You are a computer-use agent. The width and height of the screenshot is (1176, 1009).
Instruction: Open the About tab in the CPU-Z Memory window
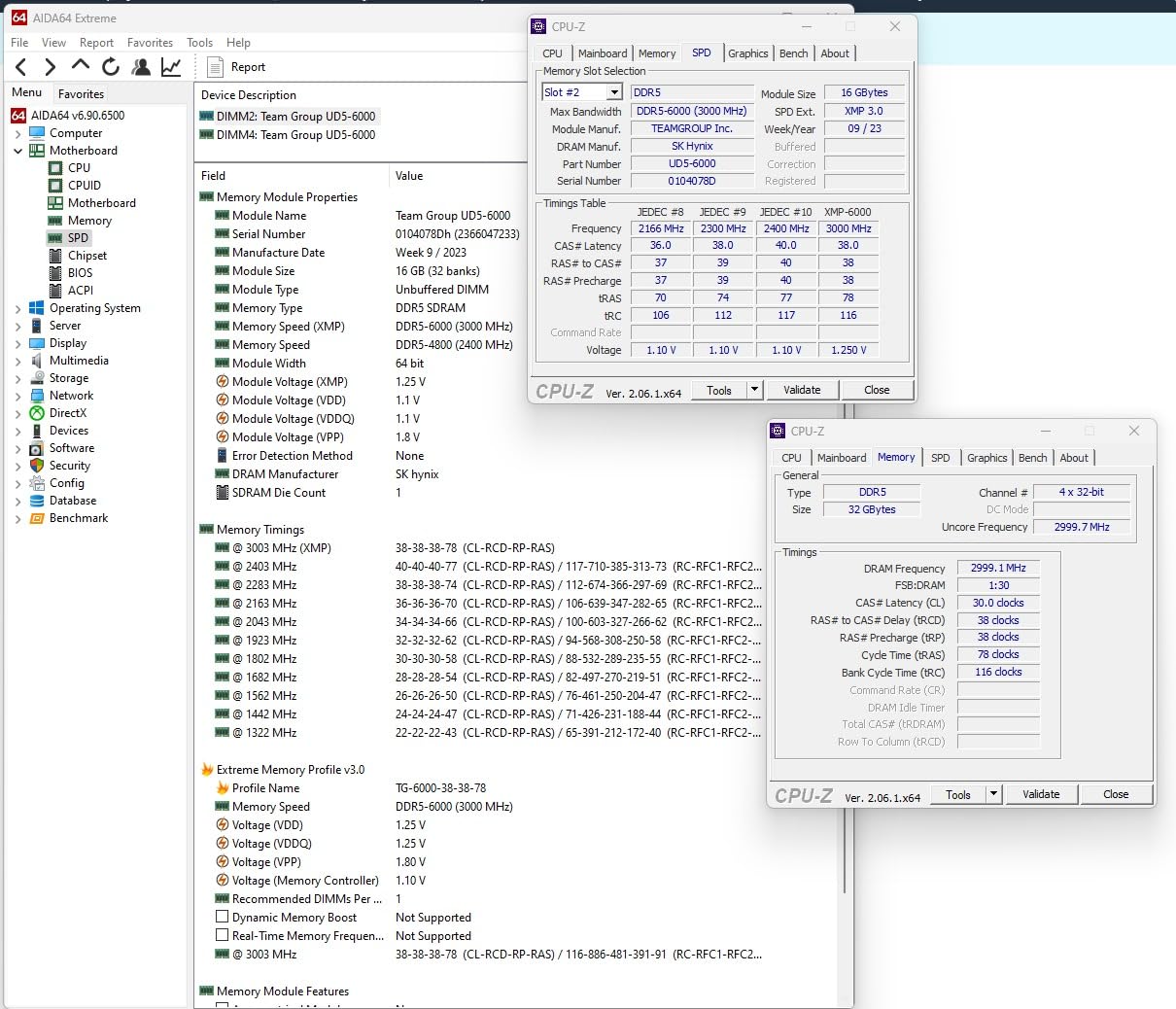tap(1074, 458)
